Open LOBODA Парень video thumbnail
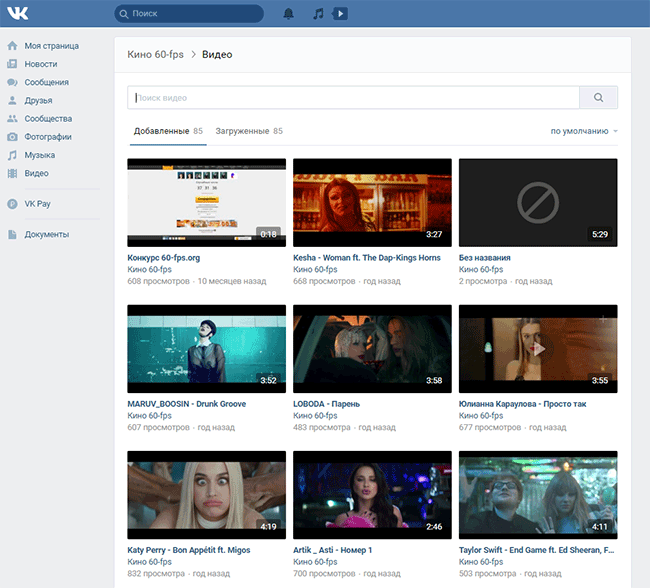Viewport: 650px width, 588px height. coord(372,349)
